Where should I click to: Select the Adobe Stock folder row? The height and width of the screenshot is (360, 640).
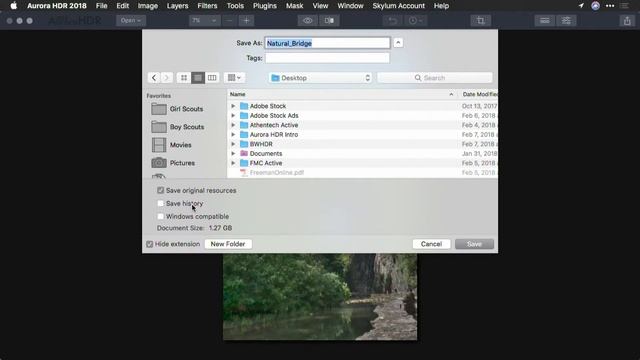click(x=362, y=106)
